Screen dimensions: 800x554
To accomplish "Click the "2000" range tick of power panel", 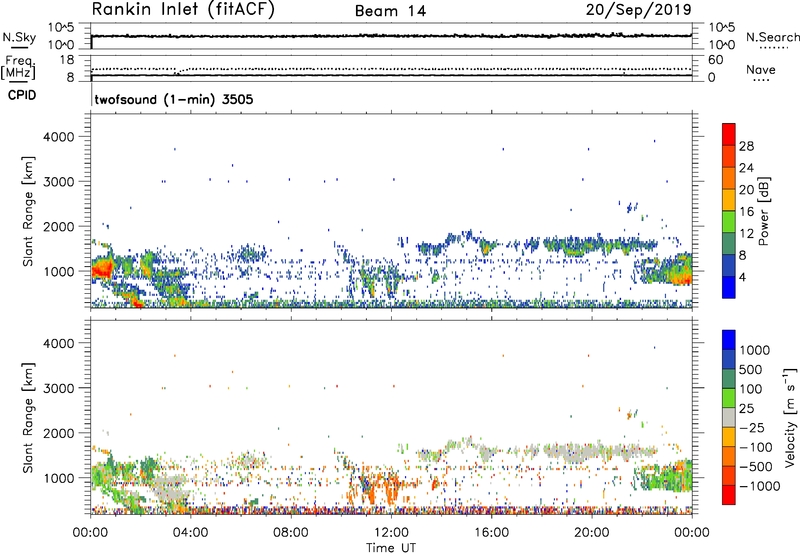I will [x=58, y=226].
